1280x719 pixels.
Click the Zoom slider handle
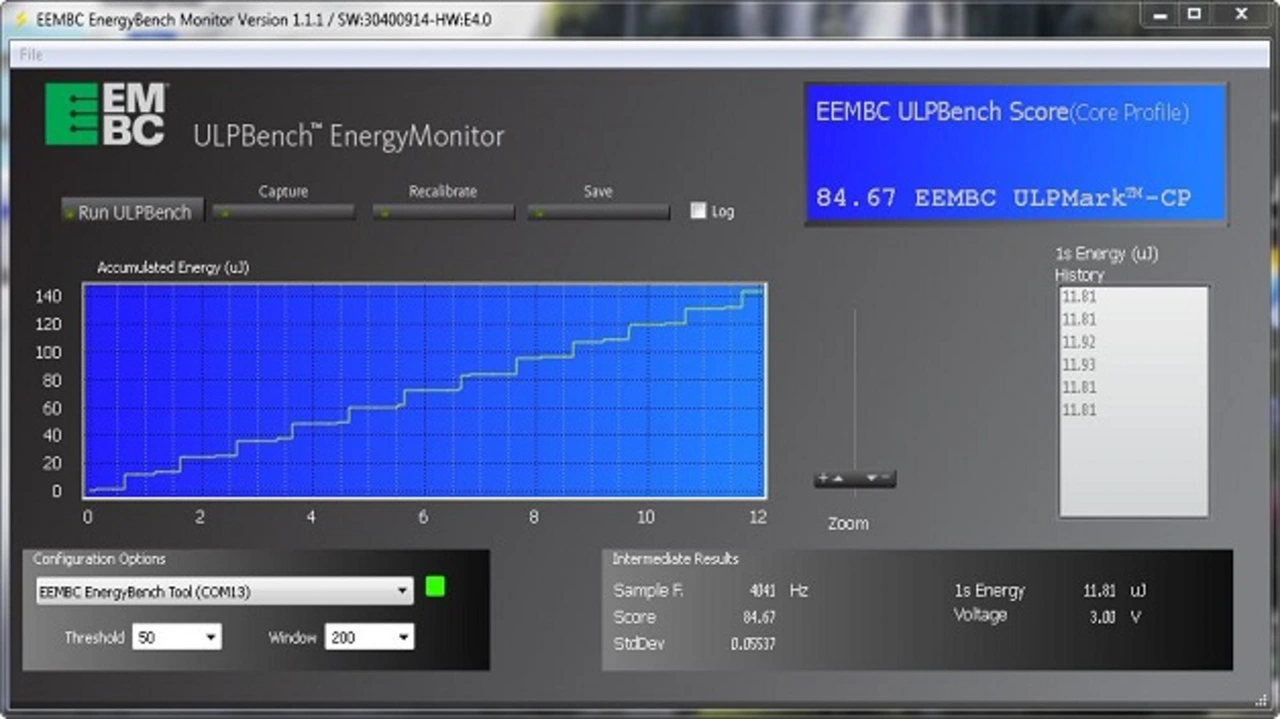tap(855, 479)
